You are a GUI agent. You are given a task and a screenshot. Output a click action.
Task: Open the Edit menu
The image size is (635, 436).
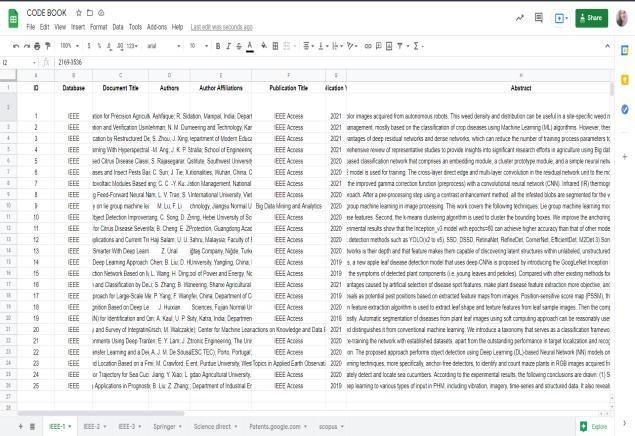click(x=45, y=27)
